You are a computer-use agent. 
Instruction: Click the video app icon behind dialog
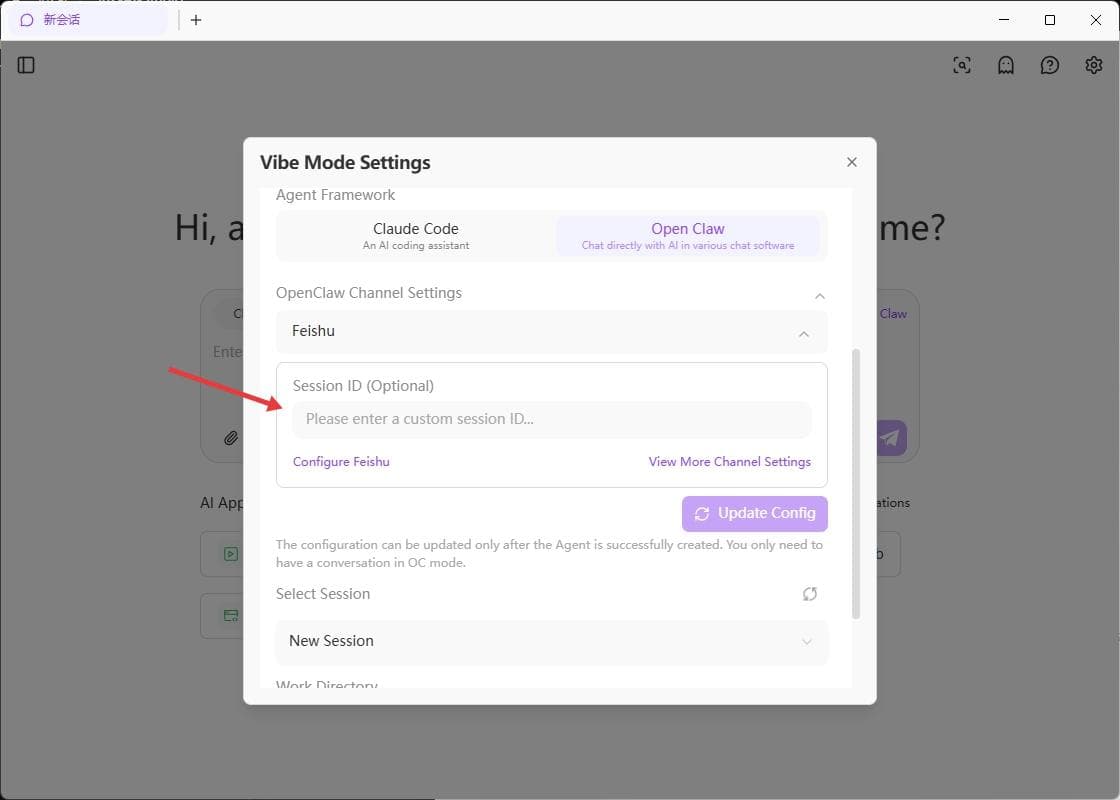point(230,554)
